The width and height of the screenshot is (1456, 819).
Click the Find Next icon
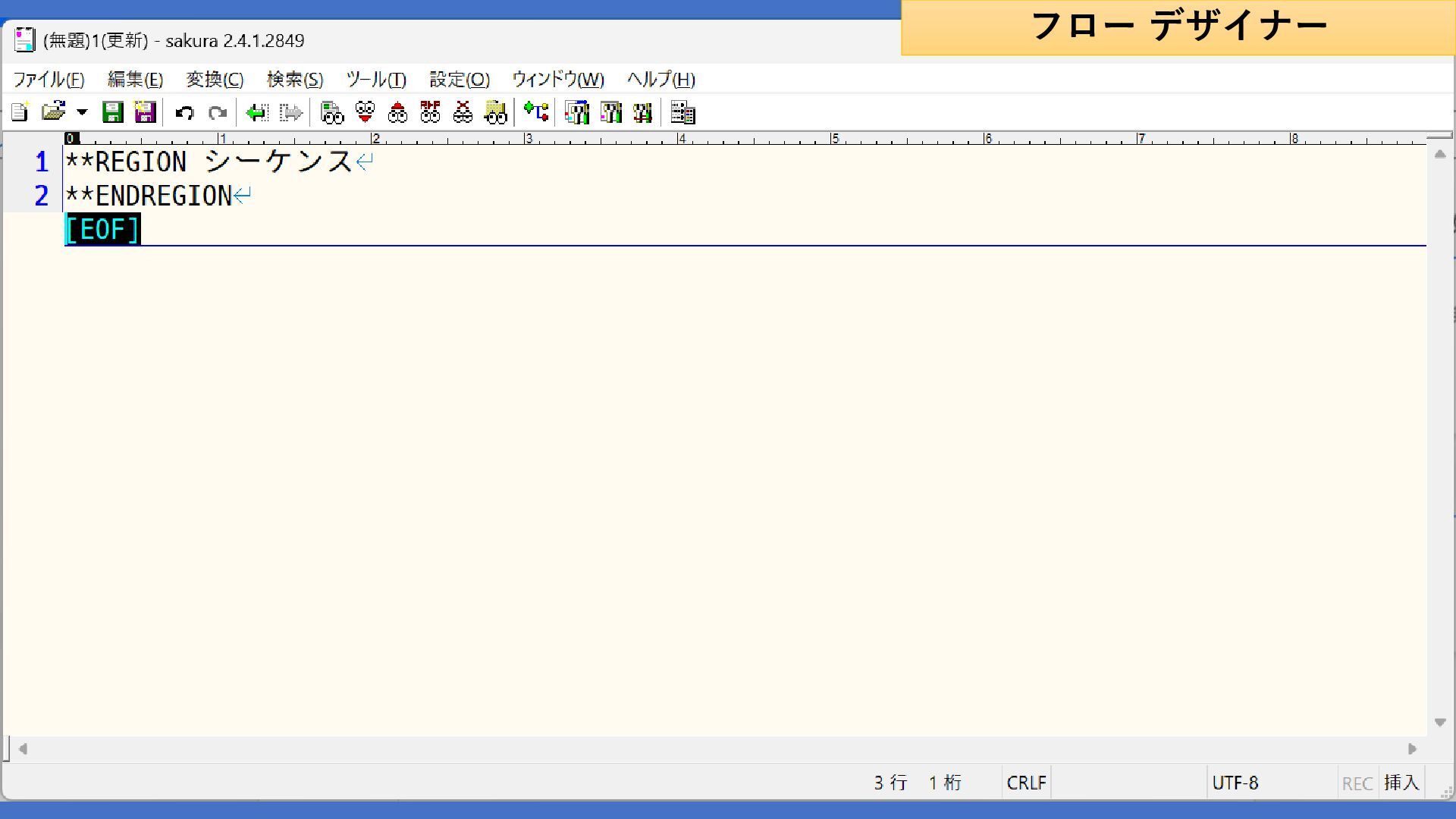point(366,113)
